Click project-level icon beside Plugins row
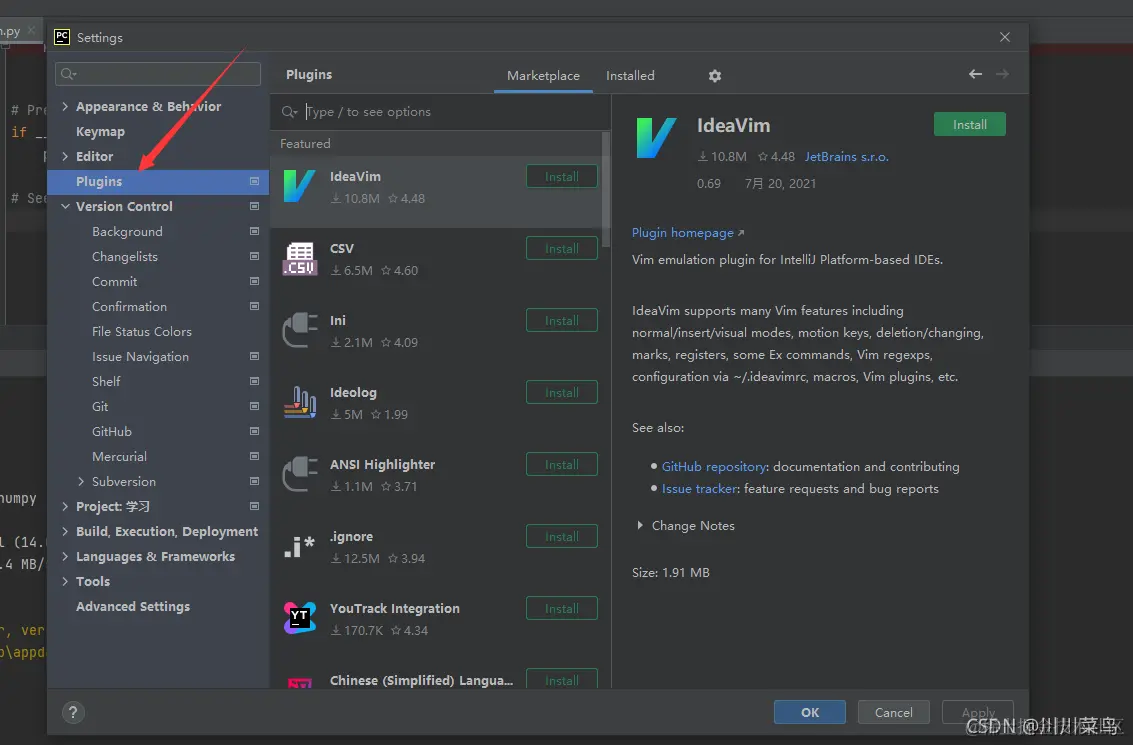 (254, 181)
